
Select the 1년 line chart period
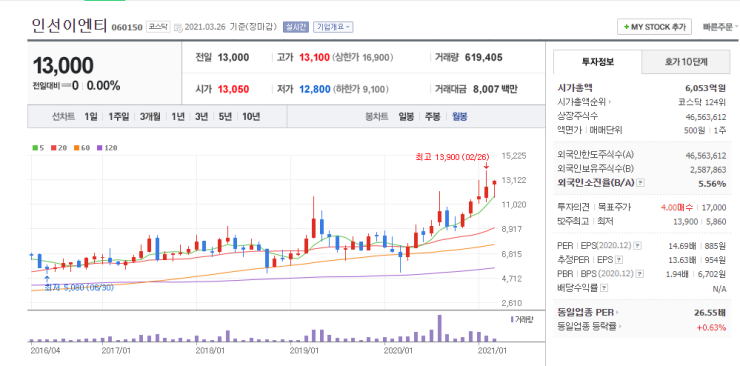point(178,116)
